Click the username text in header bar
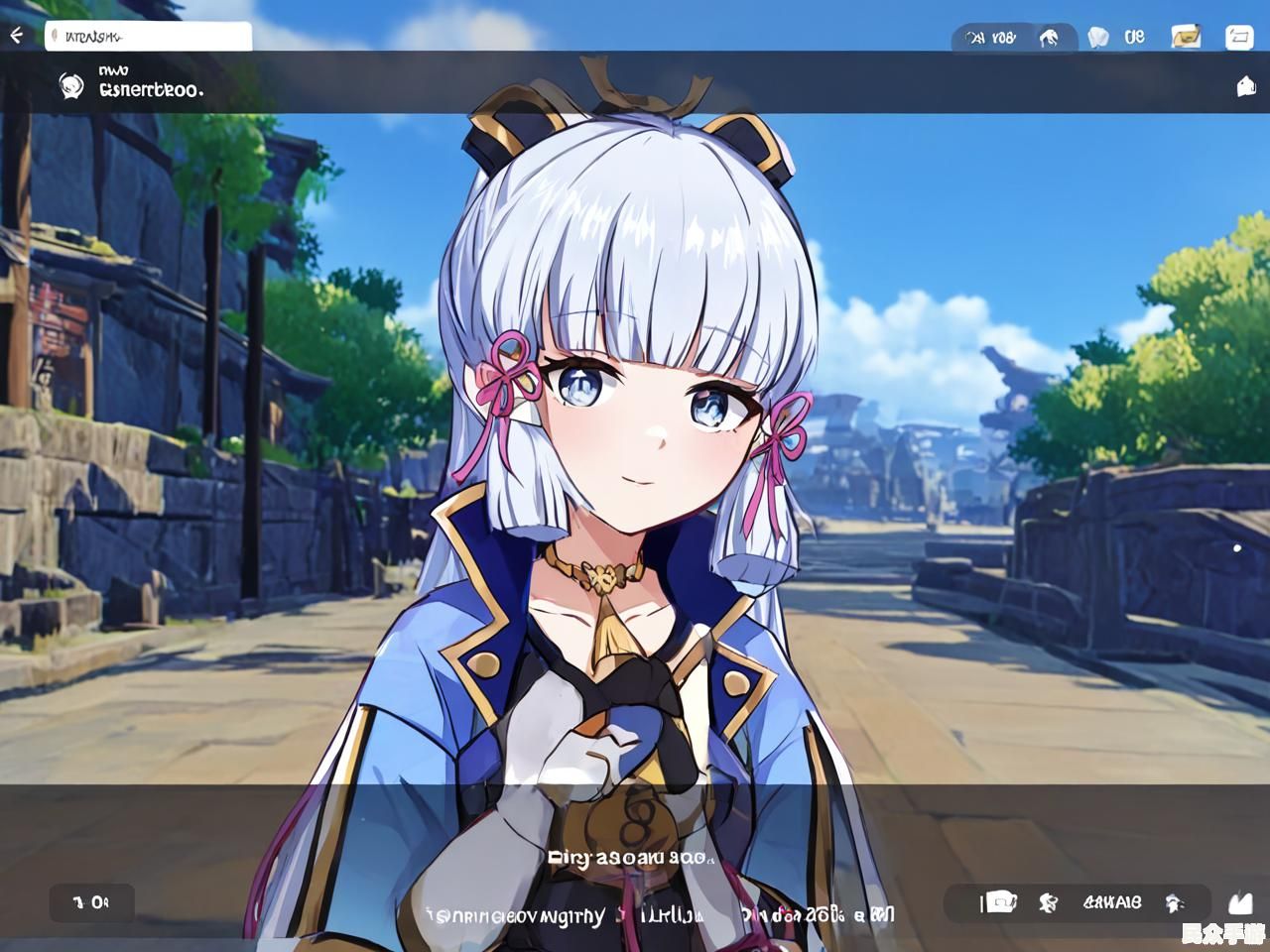 click(x=151, y=89)
